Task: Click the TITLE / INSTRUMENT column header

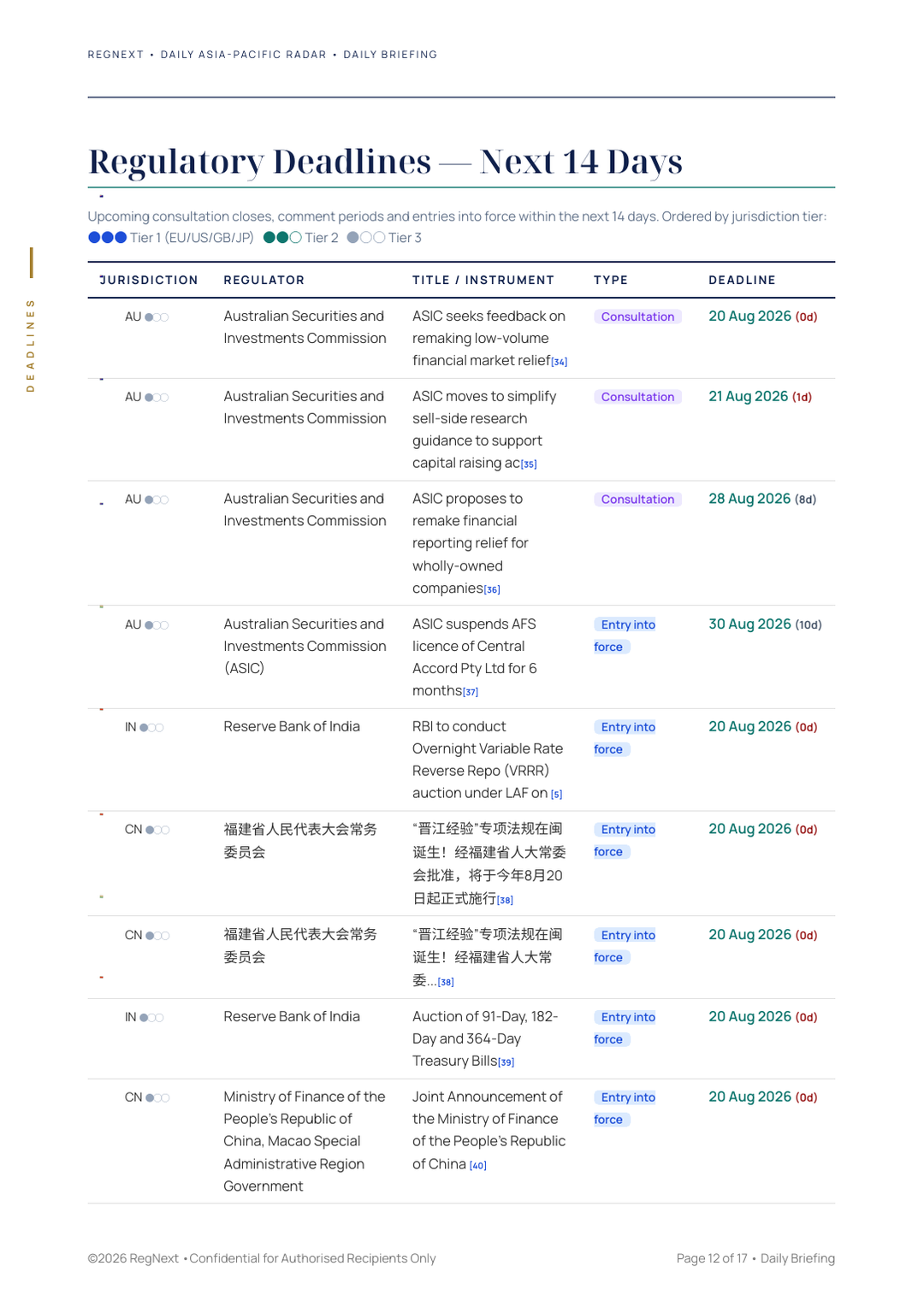Action: pos(483,280)
